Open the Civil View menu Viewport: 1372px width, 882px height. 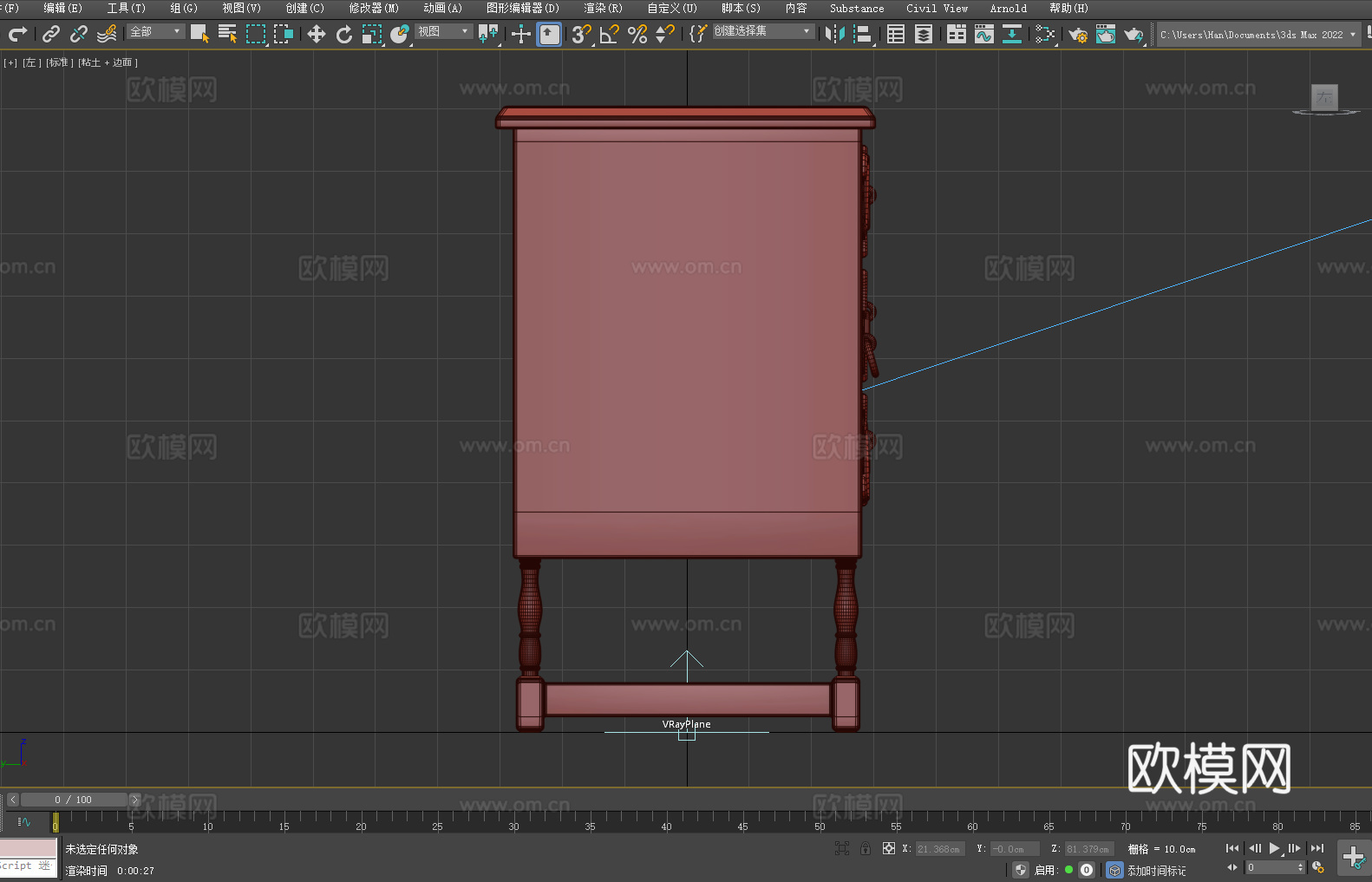point(937,8)
